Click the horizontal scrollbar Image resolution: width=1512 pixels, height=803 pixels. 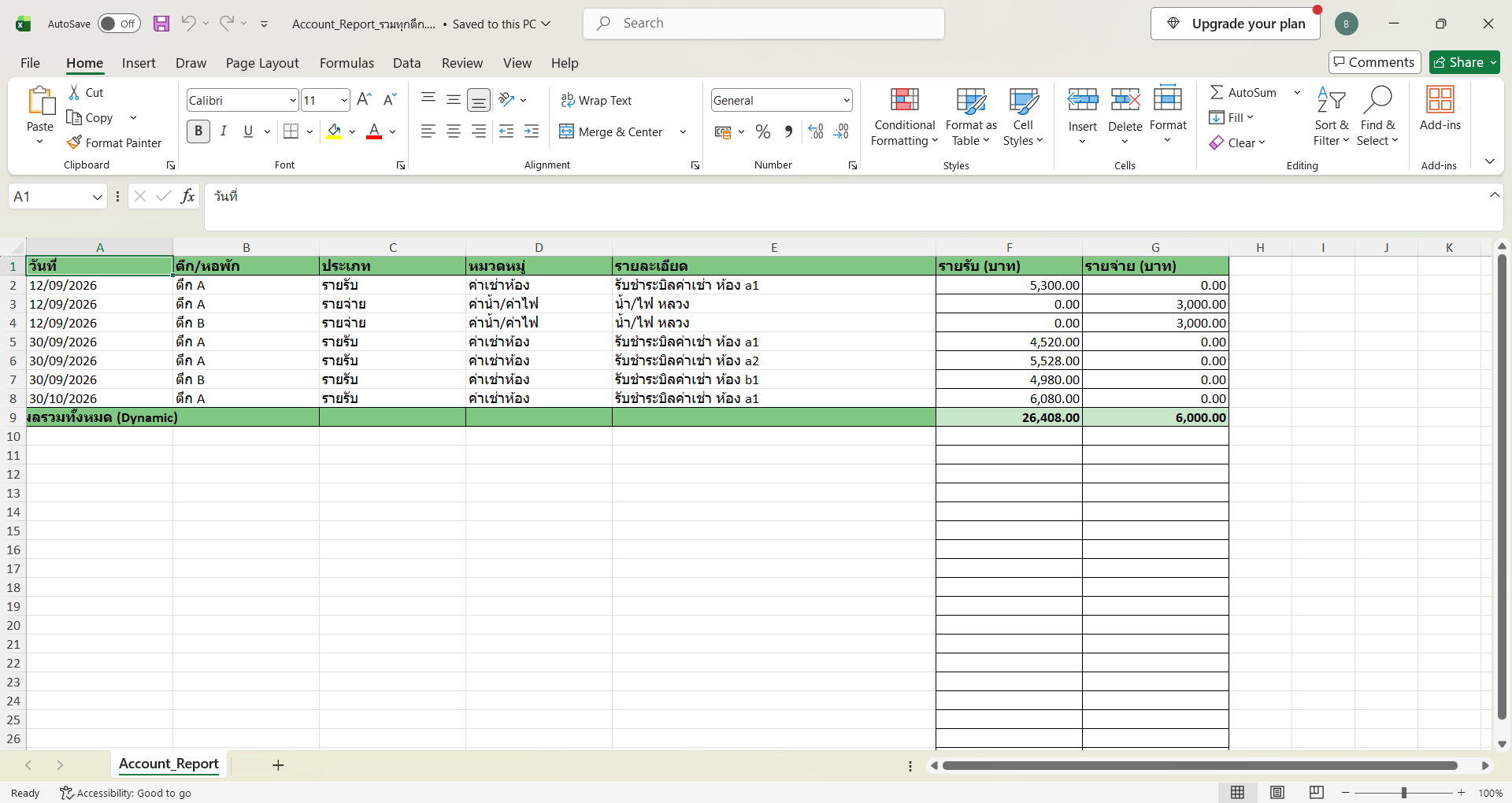click(x=1200, y=765)
